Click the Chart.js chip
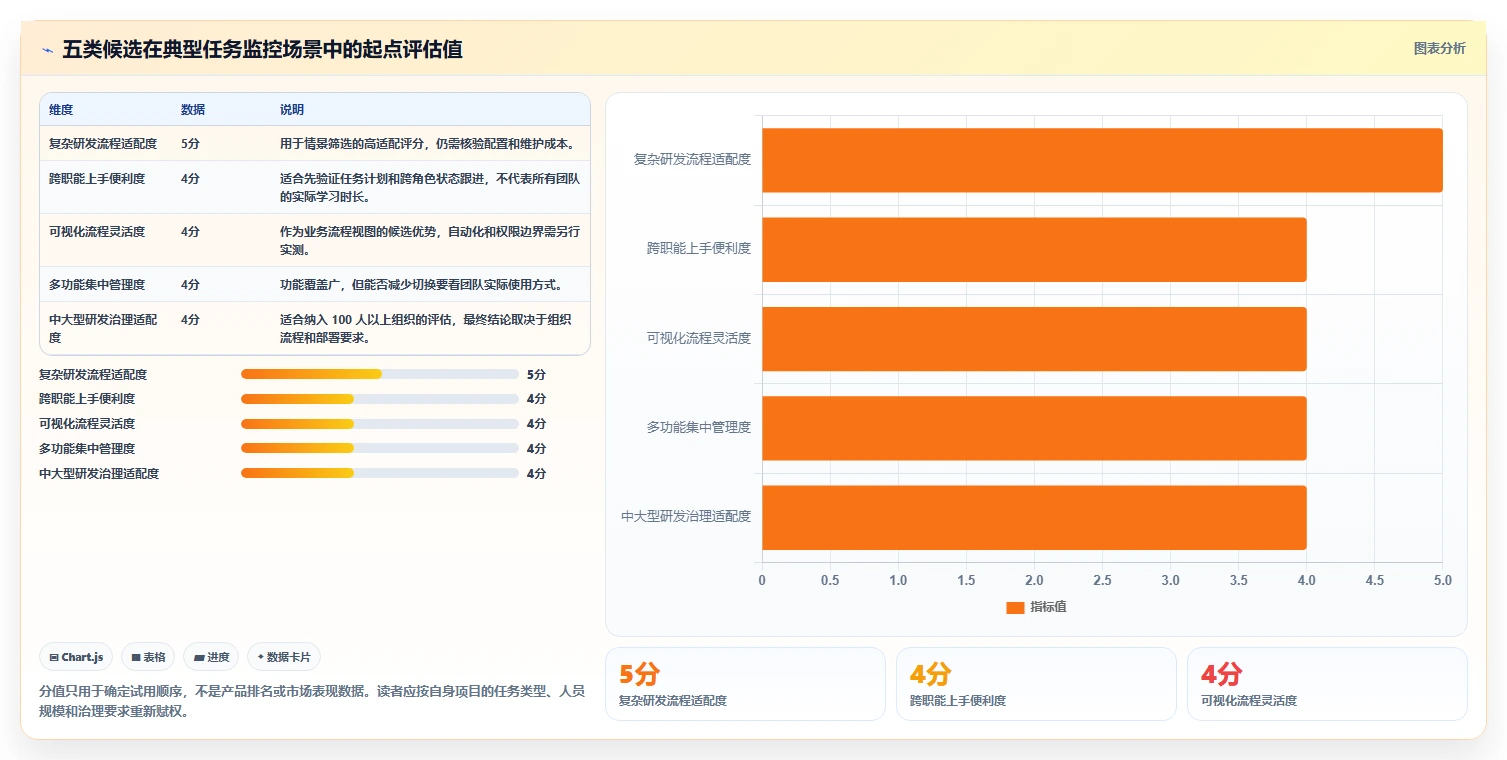Image resolution: width=1507 pixels, height=760 pixels. (x=77, y=657)
